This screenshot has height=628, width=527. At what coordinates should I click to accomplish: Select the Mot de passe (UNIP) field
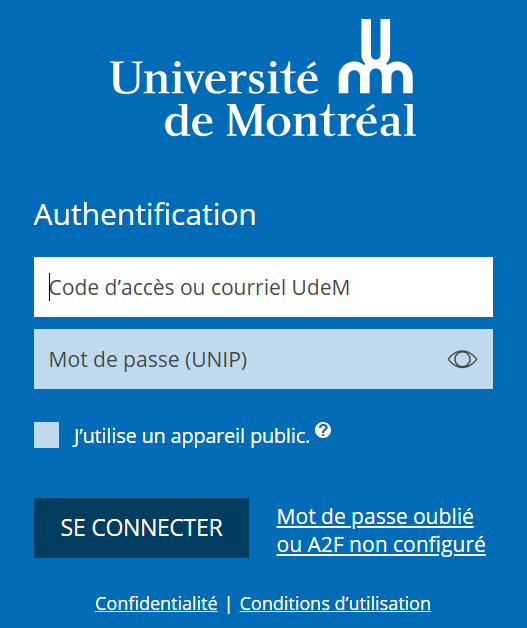(x=263, y=359)
